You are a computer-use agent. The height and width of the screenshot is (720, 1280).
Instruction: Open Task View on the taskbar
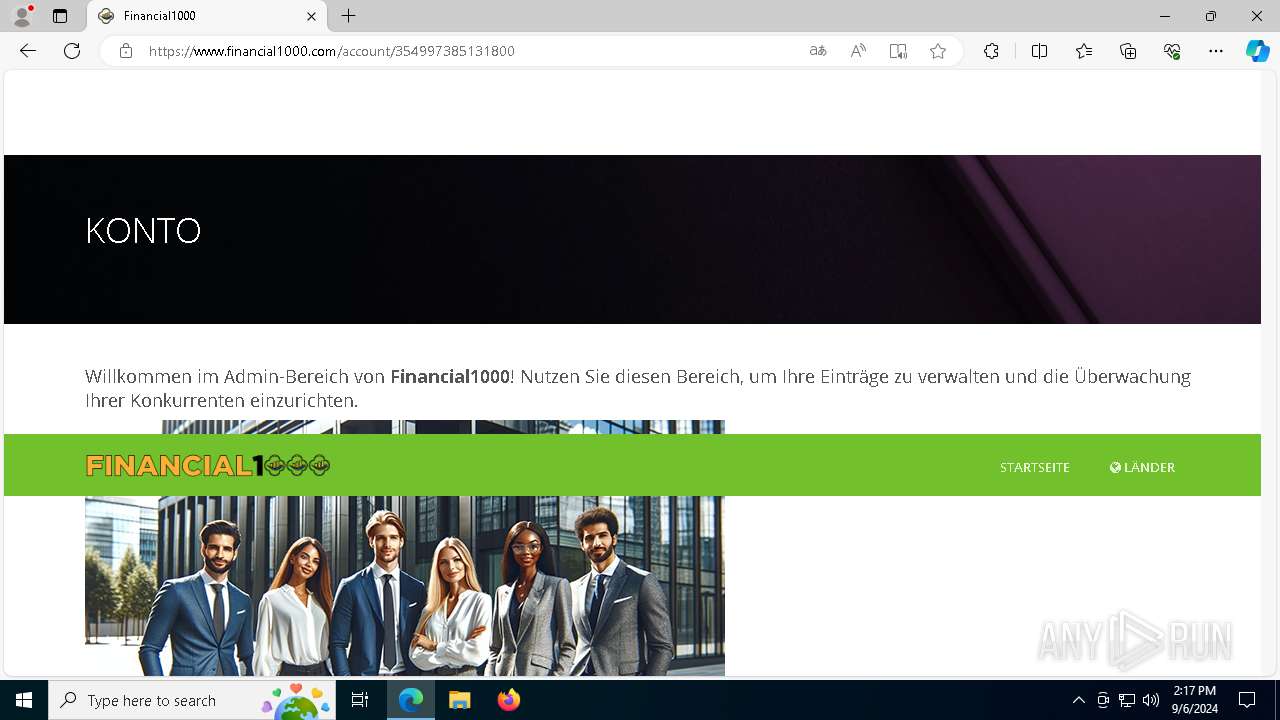pyautogui.click(x=360, y=700)
